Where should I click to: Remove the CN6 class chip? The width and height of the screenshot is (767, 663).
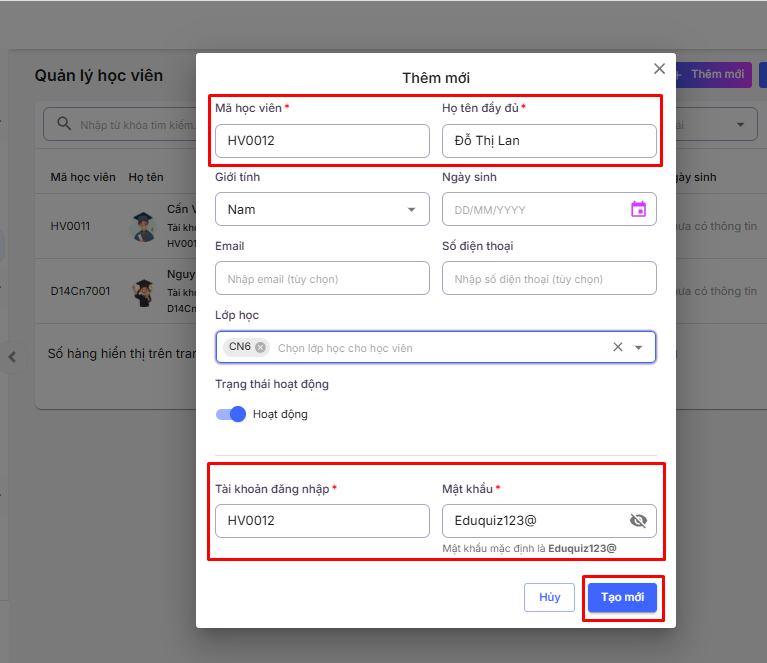pos(261,347)
